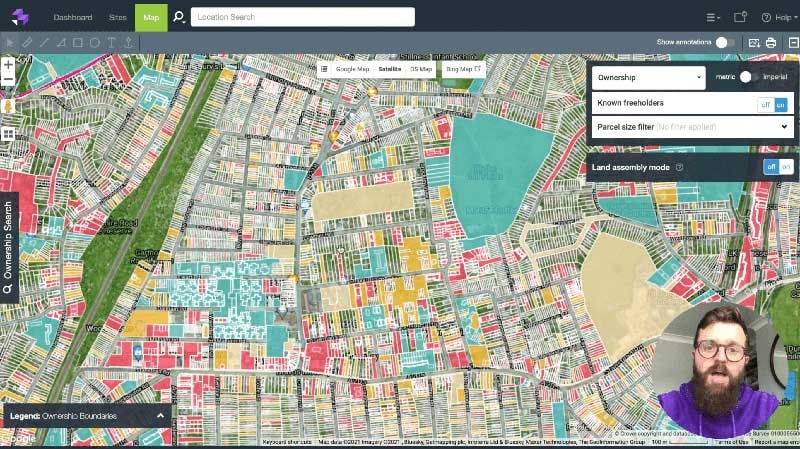Open the hamburger list menu
The height and width of the screenshot is (449, 800).
point(713,17)
